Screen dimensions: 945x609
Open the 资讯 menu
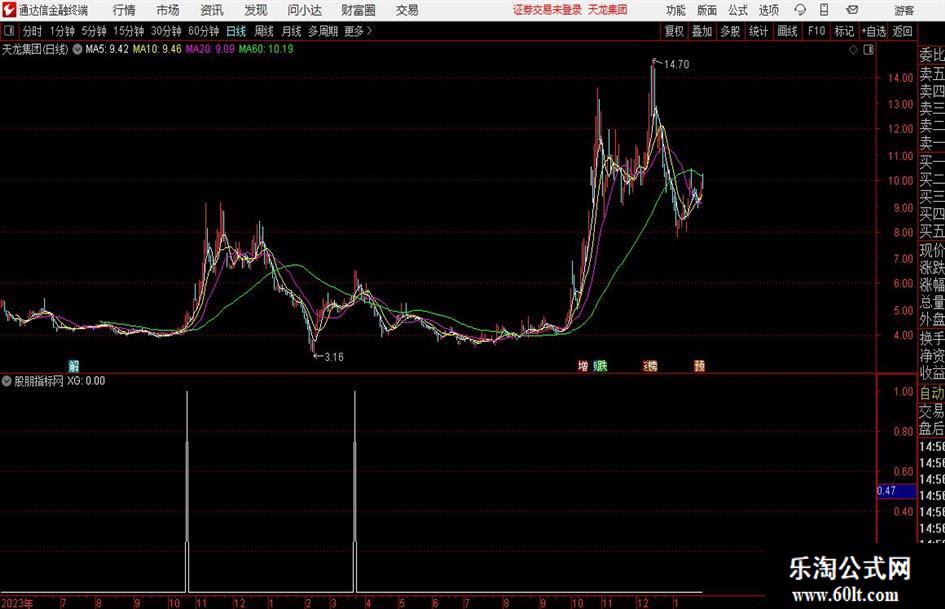(x=212, y=10)
